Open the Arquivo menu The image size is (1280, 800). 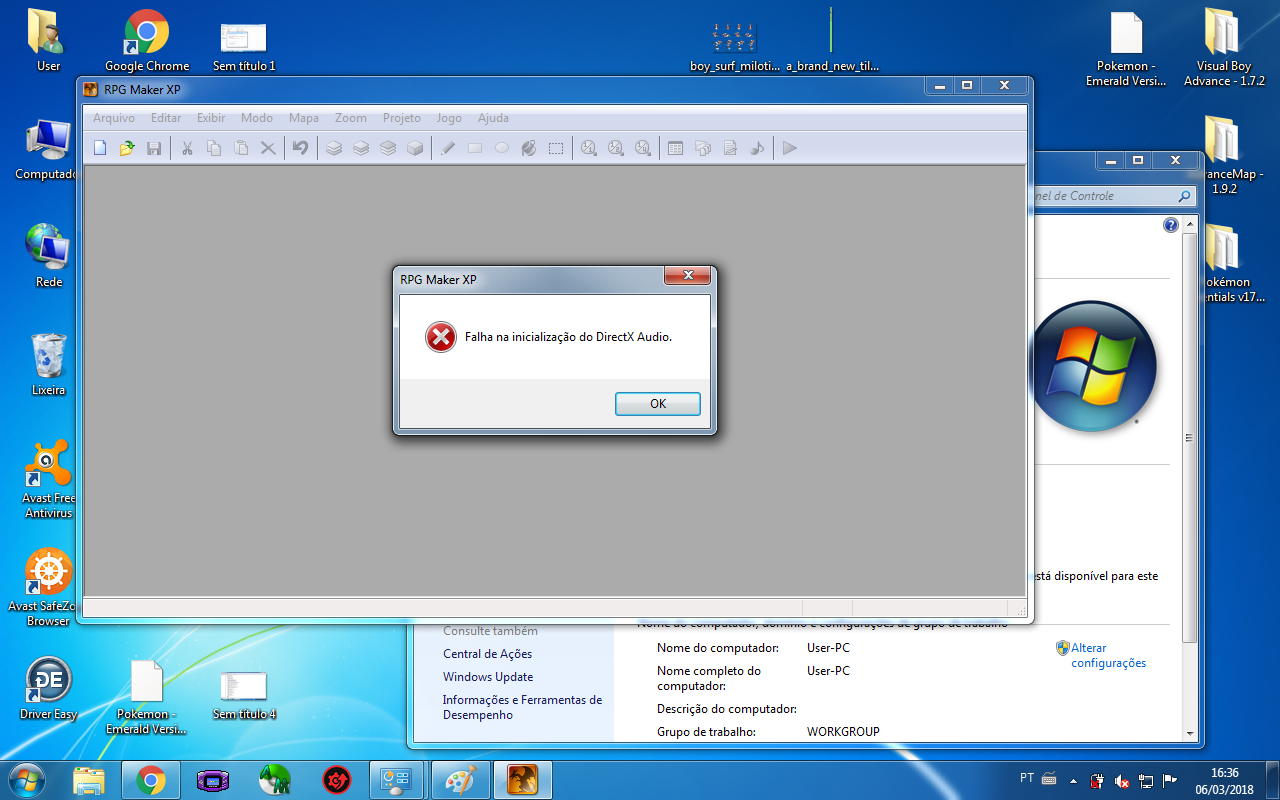click(114, 118)
